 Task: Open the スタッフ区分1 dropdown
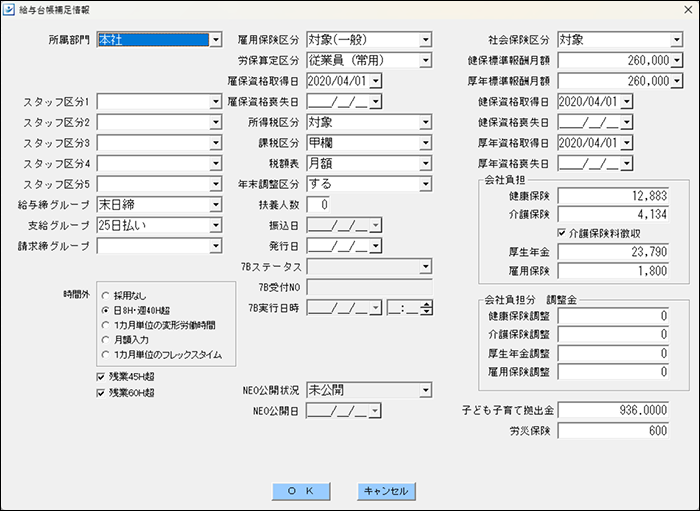click(215, 101)
